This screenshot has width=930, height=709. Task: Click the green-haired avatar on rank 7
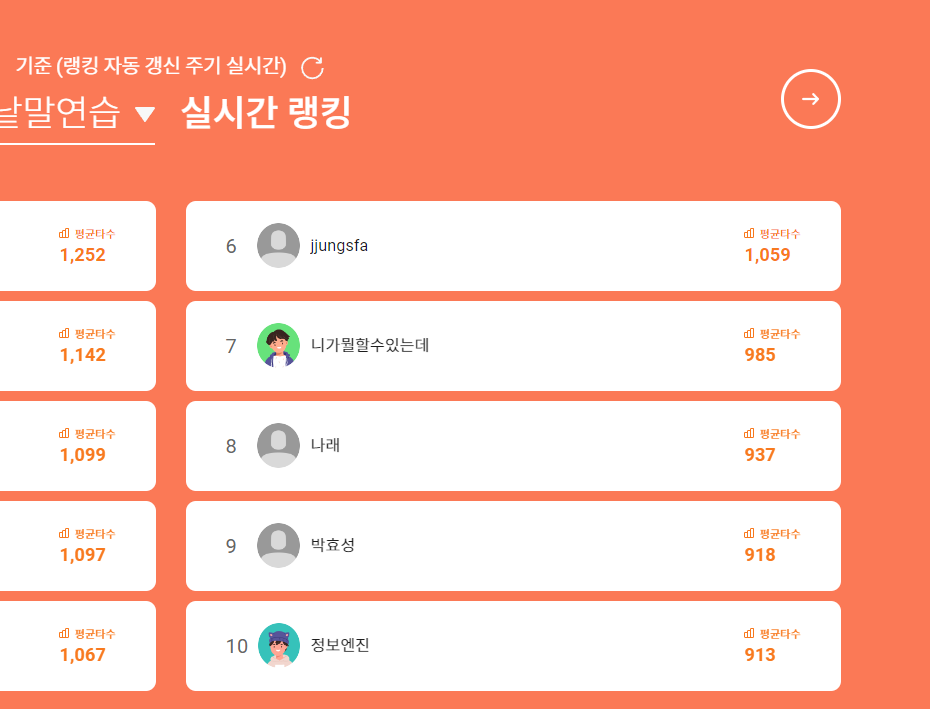click(x=278, y=345)
